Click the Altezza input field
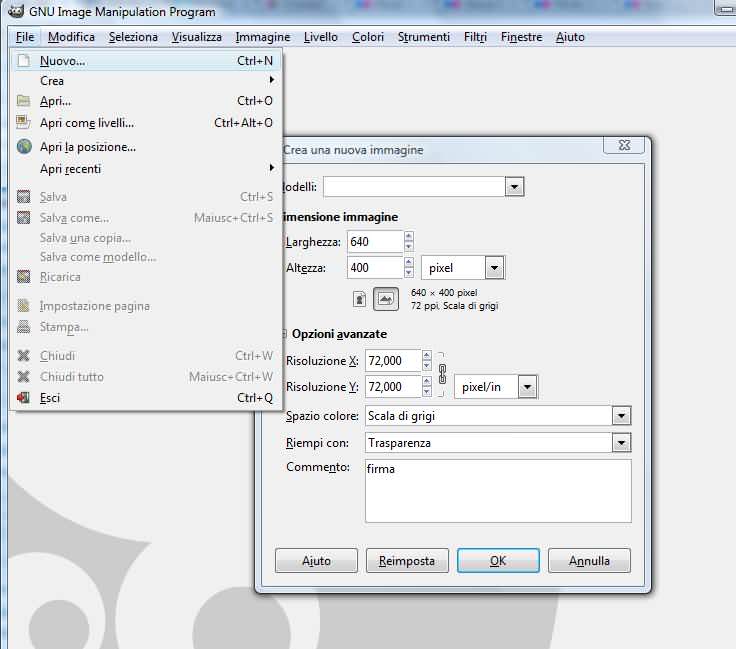This screenshot has height=649, width=736. point(376,268)
